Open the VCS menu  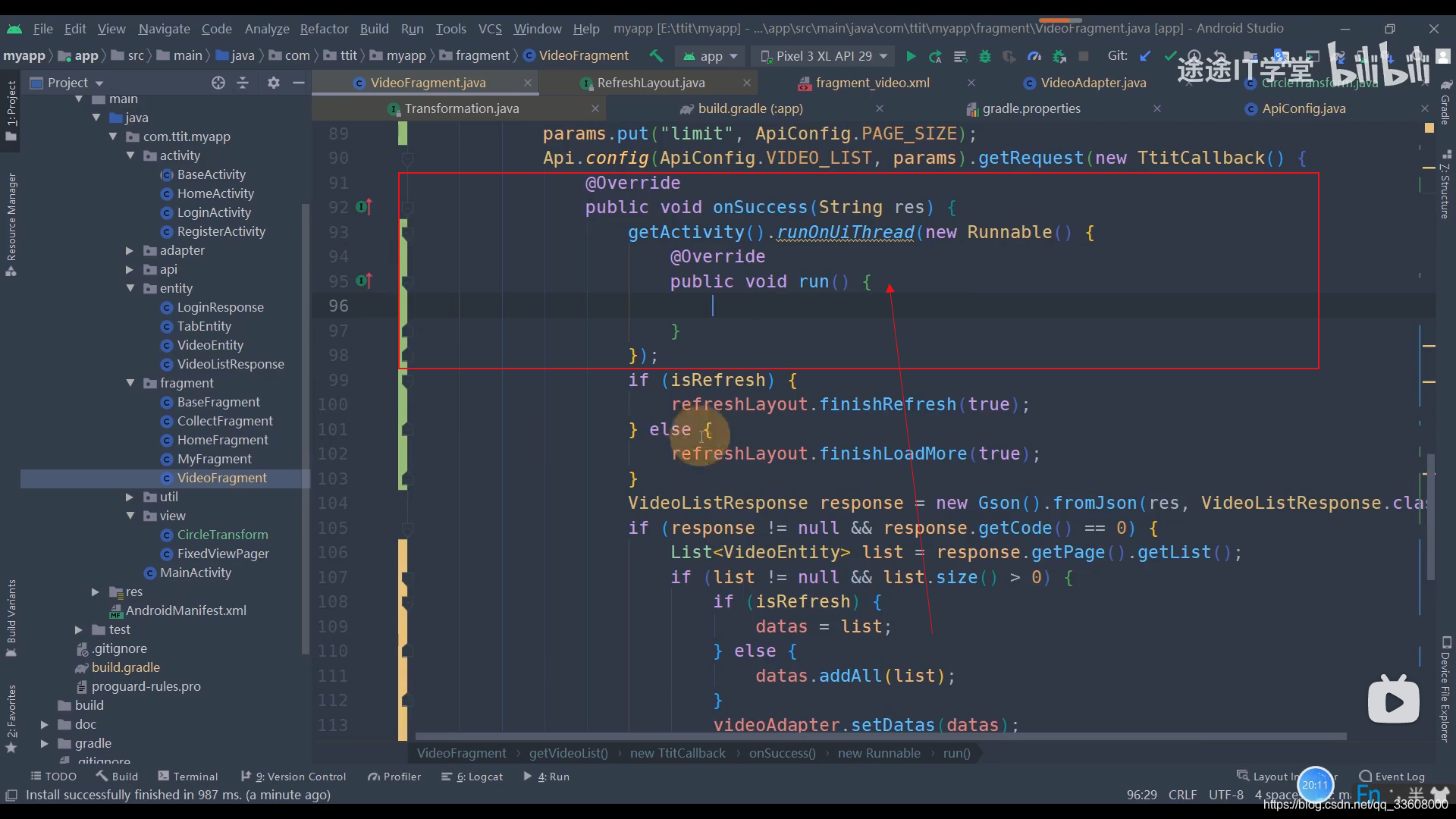(x=490, y=29)
